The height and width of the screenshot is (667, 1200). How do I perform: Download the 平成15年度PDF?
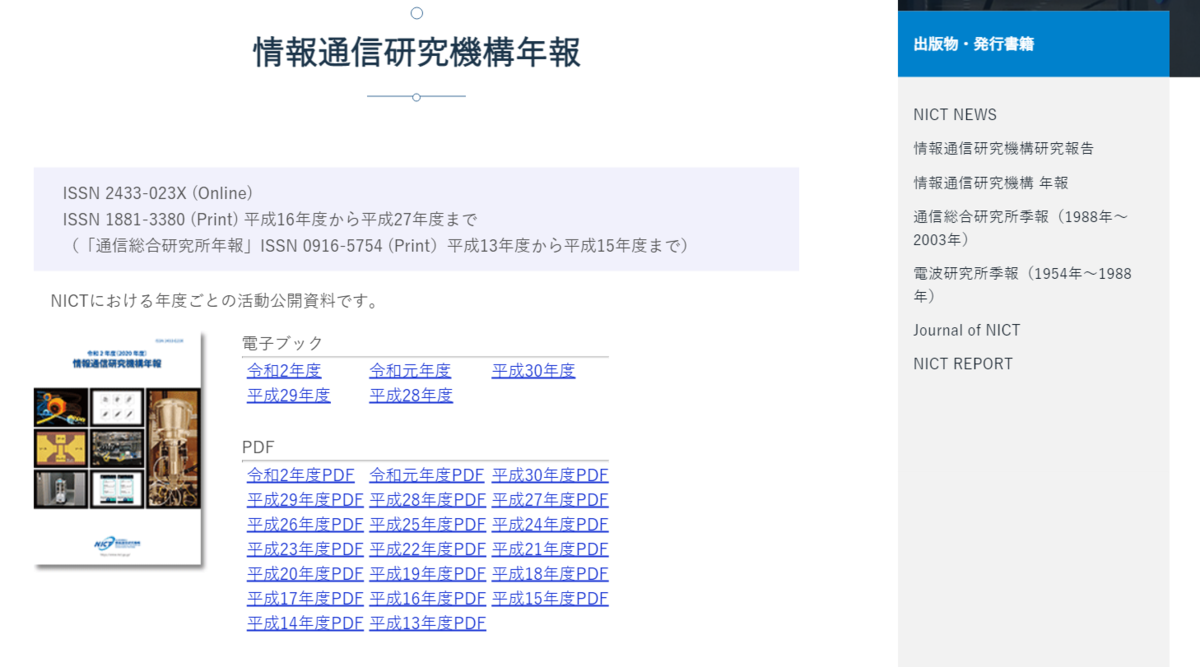tap(550, 598)
